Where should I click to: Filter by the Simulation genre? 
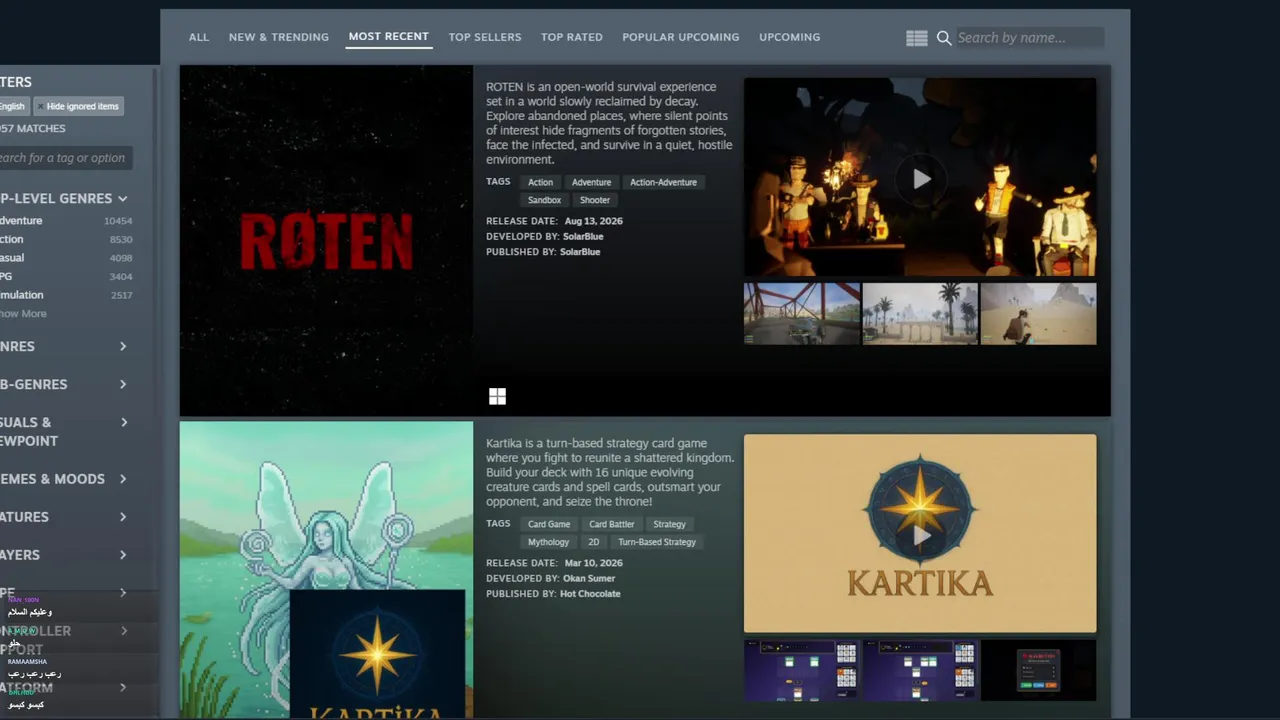tap(66, 295)
